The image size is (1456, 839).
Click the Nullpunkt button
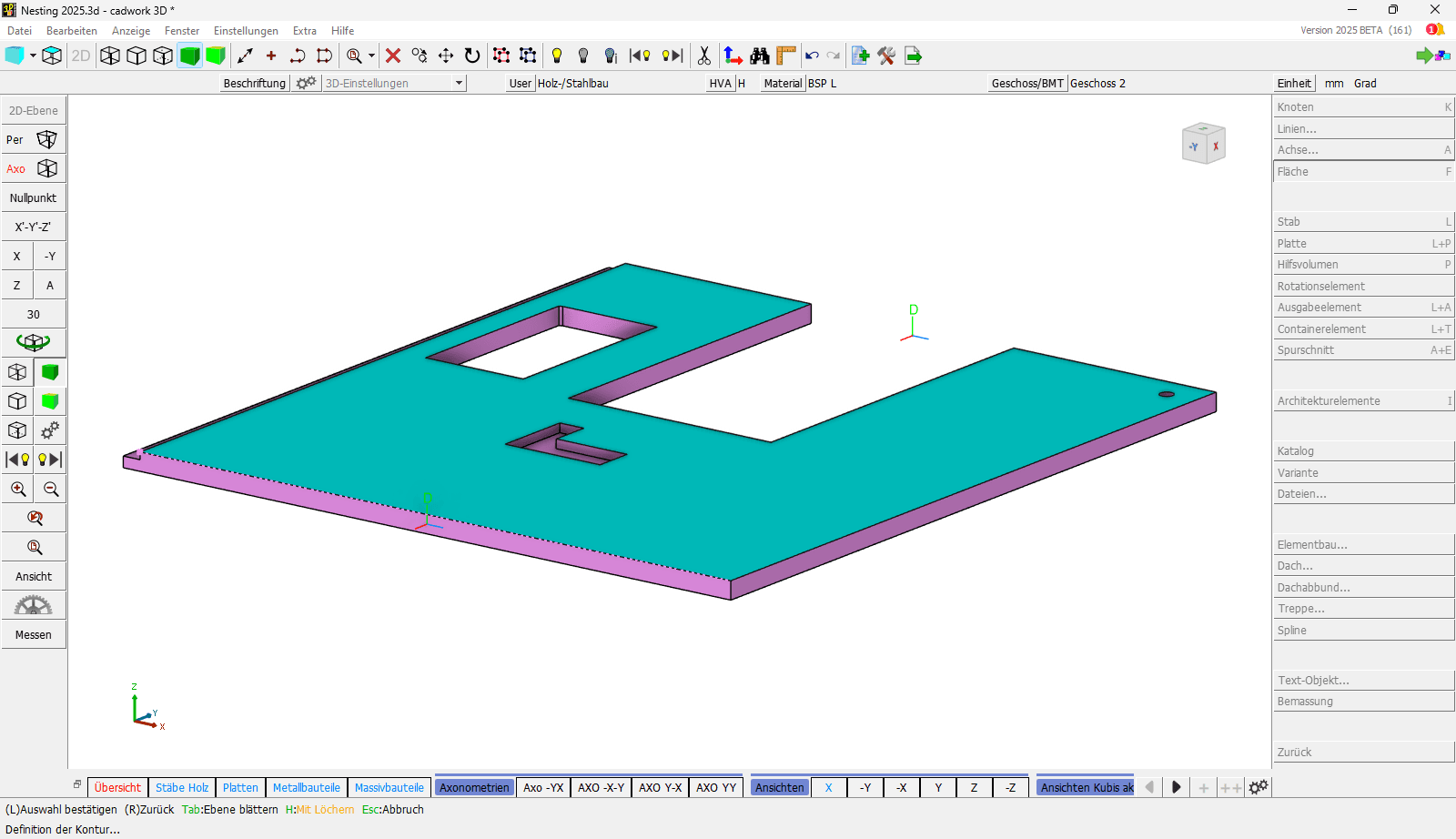coord(34,197)
